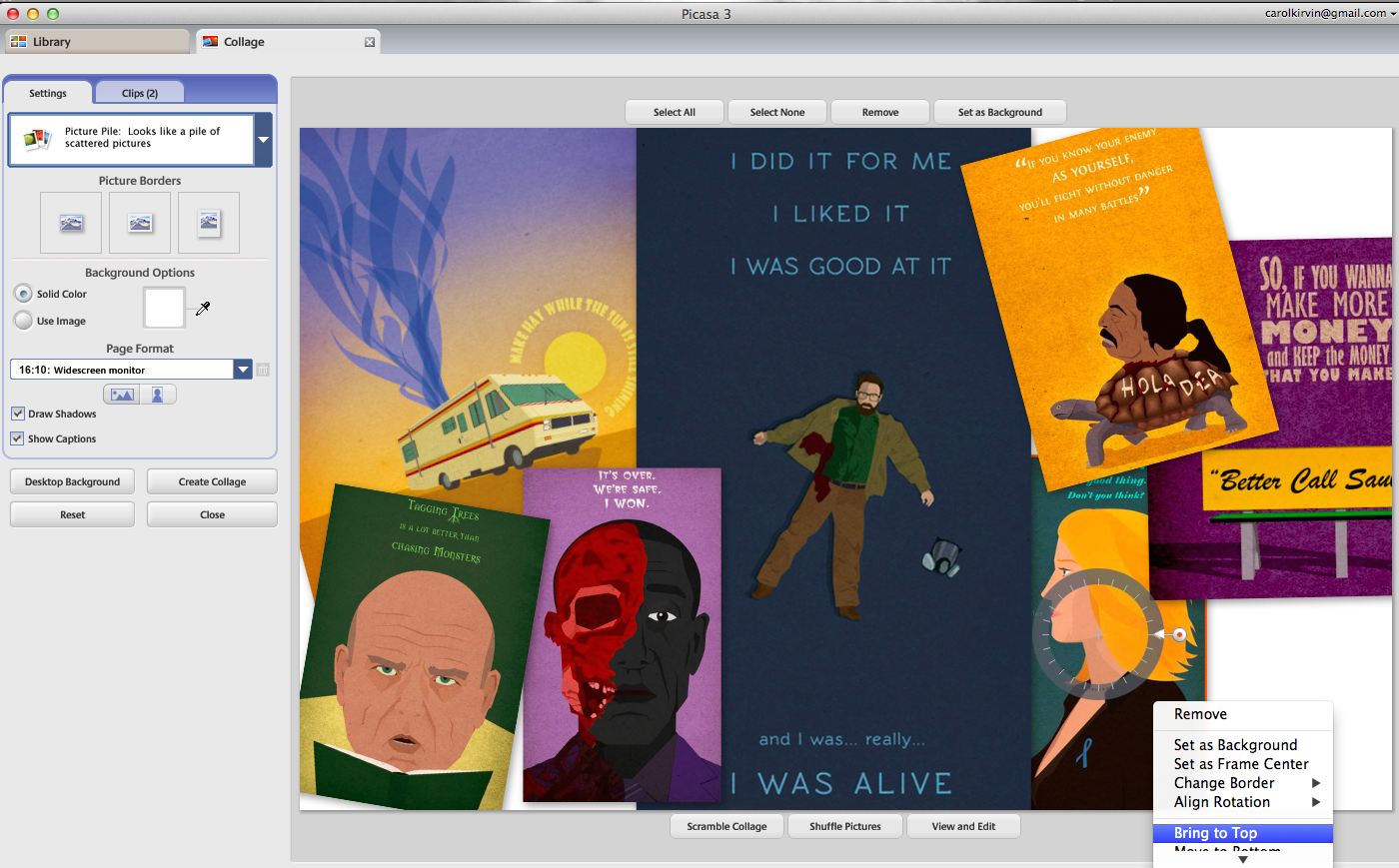Click the "Page Format" heading text
1399x868 pixels.
140,349
